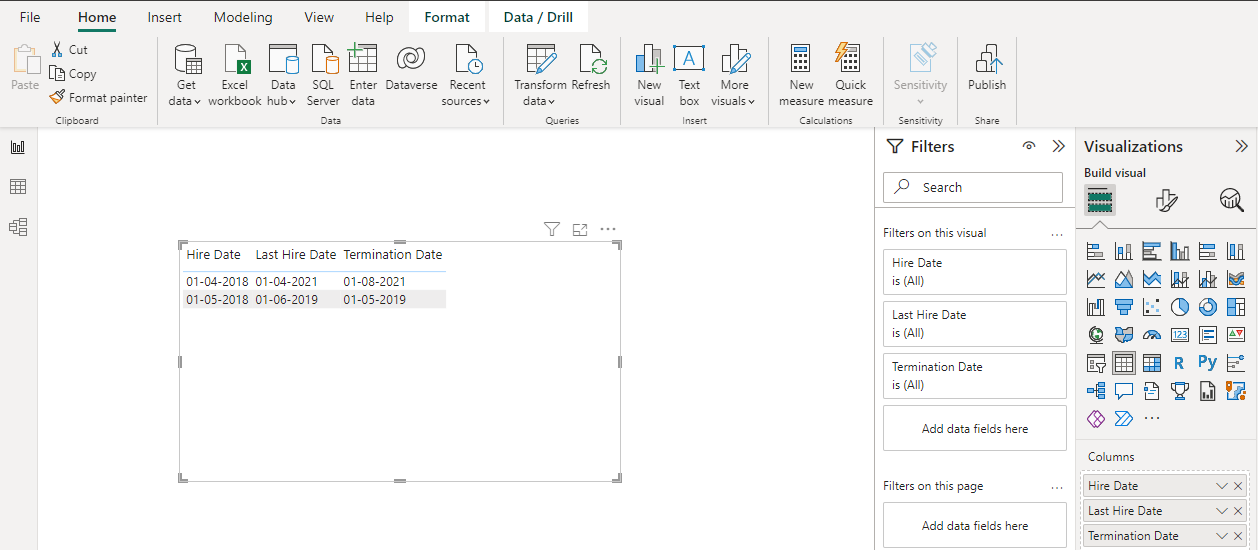Screen dimensions: 1258x550
Task: Click the Filters pane Search field
Action: pyautogui.click(x=973, y=187)
